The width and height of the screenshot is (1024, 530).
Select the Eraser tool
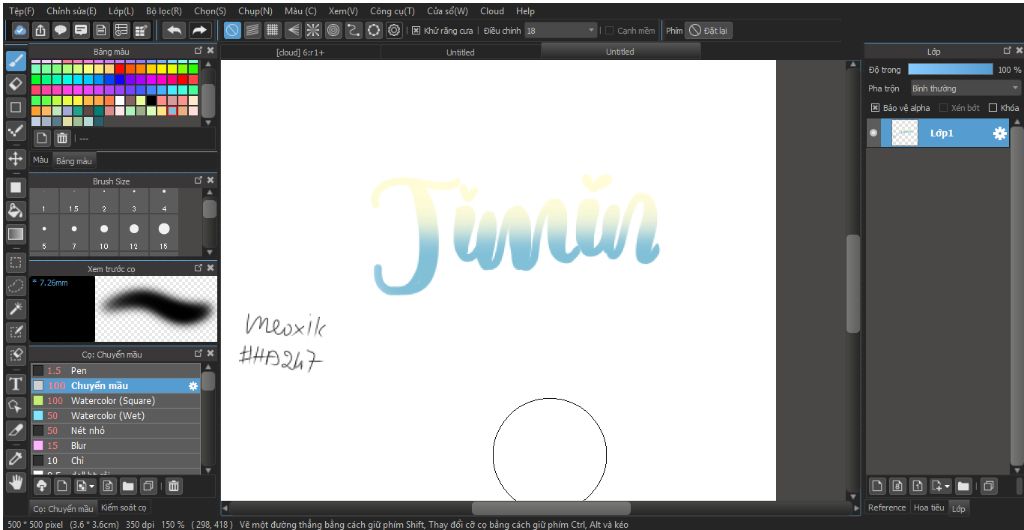tap(16, 84)
